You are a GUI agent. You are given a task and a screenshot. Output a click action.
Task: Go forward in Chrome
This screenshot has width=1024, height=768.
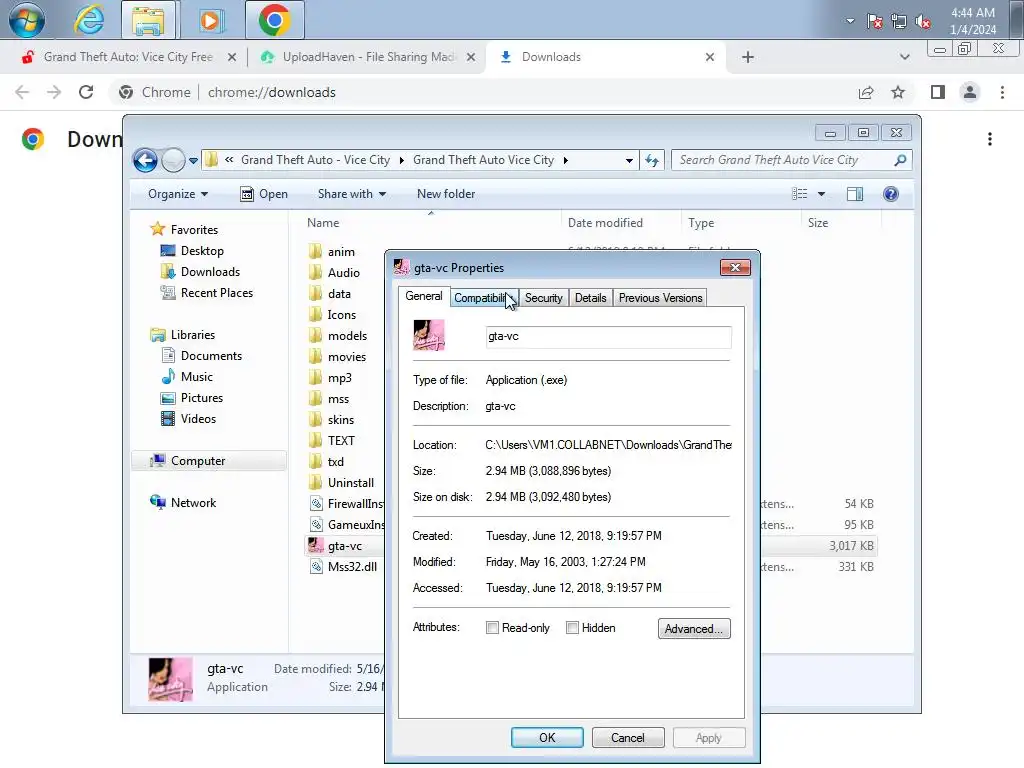[x=54, y=92]
